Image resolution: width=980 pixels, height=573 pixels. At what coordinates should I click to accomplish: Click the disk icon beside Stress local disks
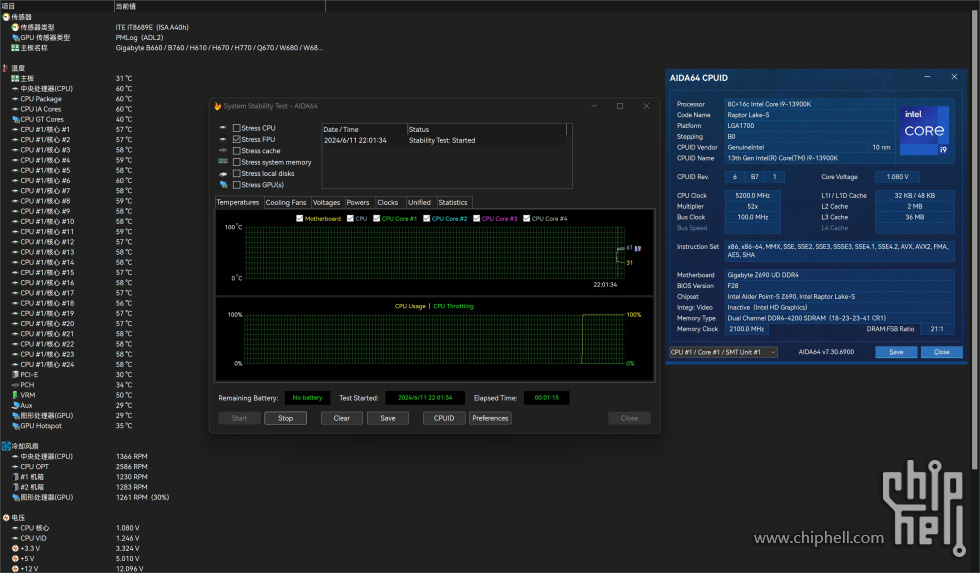pyautogui.click(x=223, y=174)
